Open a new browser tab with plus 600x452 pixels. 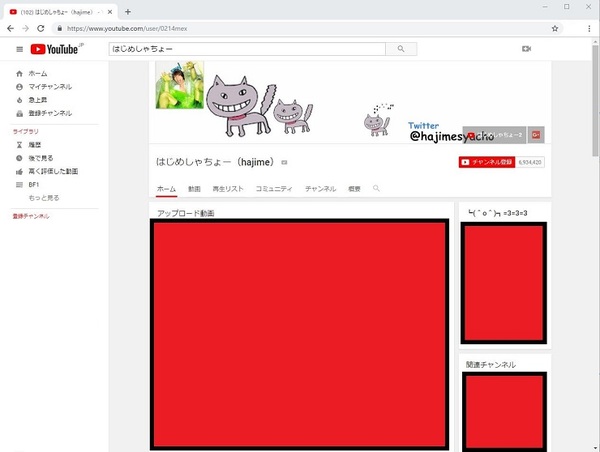tap(128, 12)
